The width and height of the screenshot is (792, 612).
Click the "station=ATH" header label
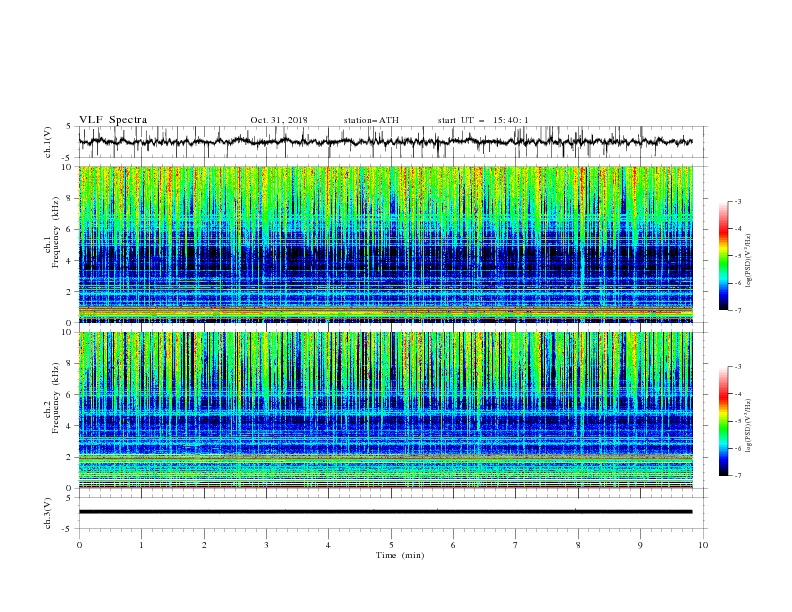click(371, 120)
